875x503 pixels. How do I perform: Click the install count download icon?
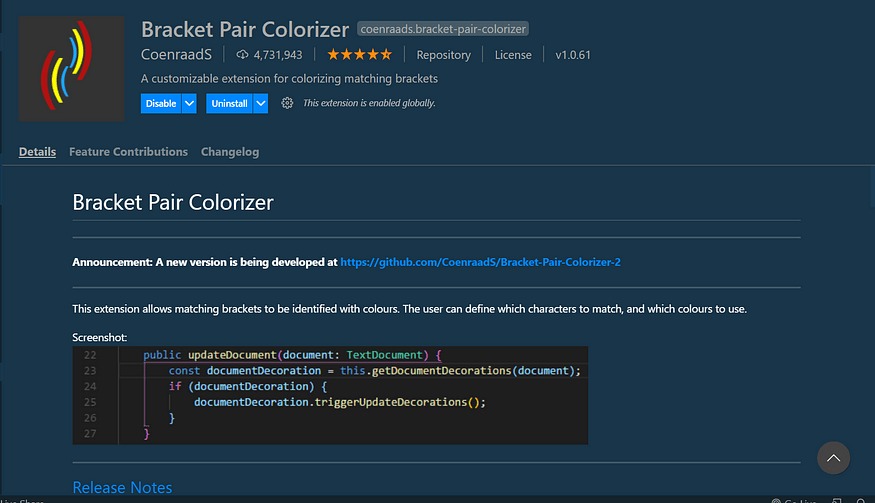pos(242,55)
